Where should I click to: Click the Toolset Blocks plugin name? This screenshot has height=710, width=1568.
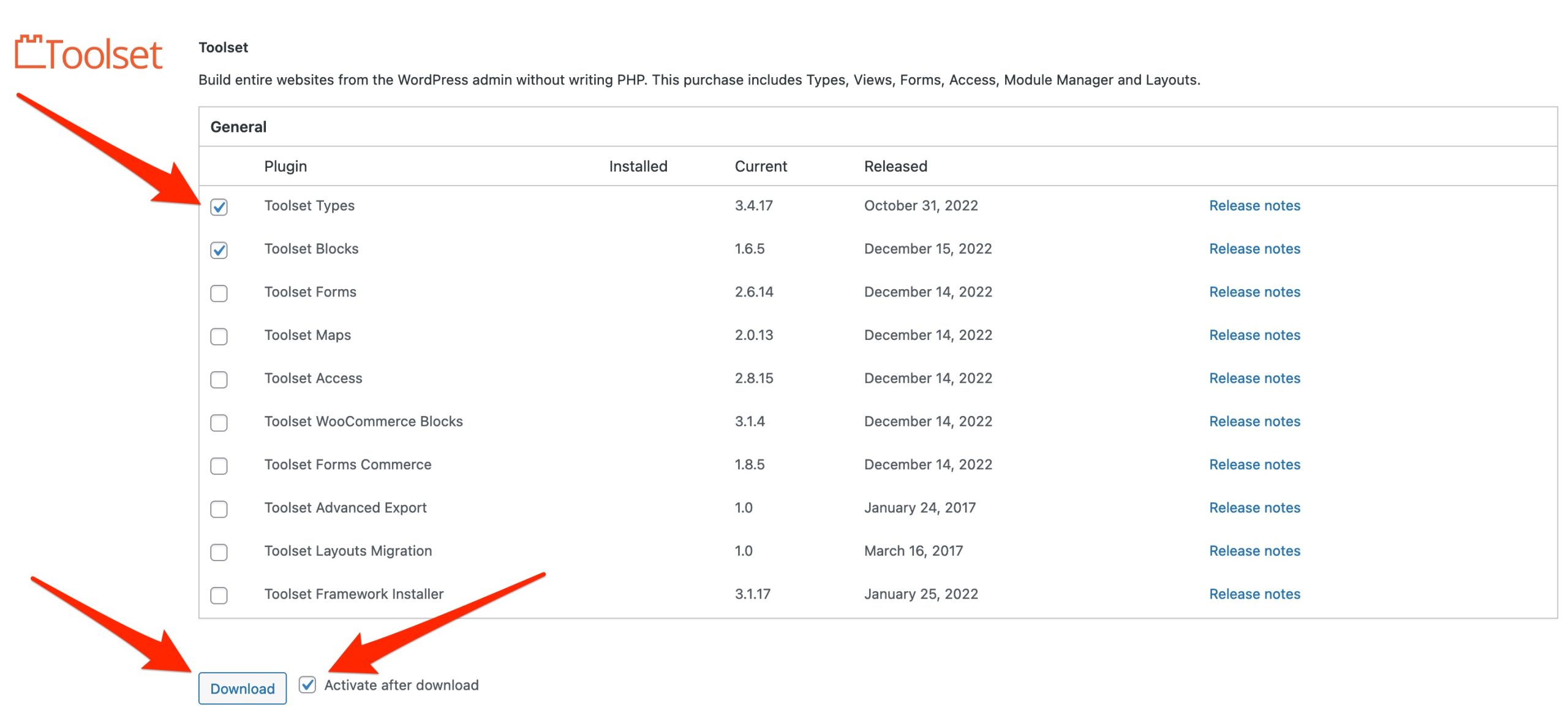[x=311, y=249]
